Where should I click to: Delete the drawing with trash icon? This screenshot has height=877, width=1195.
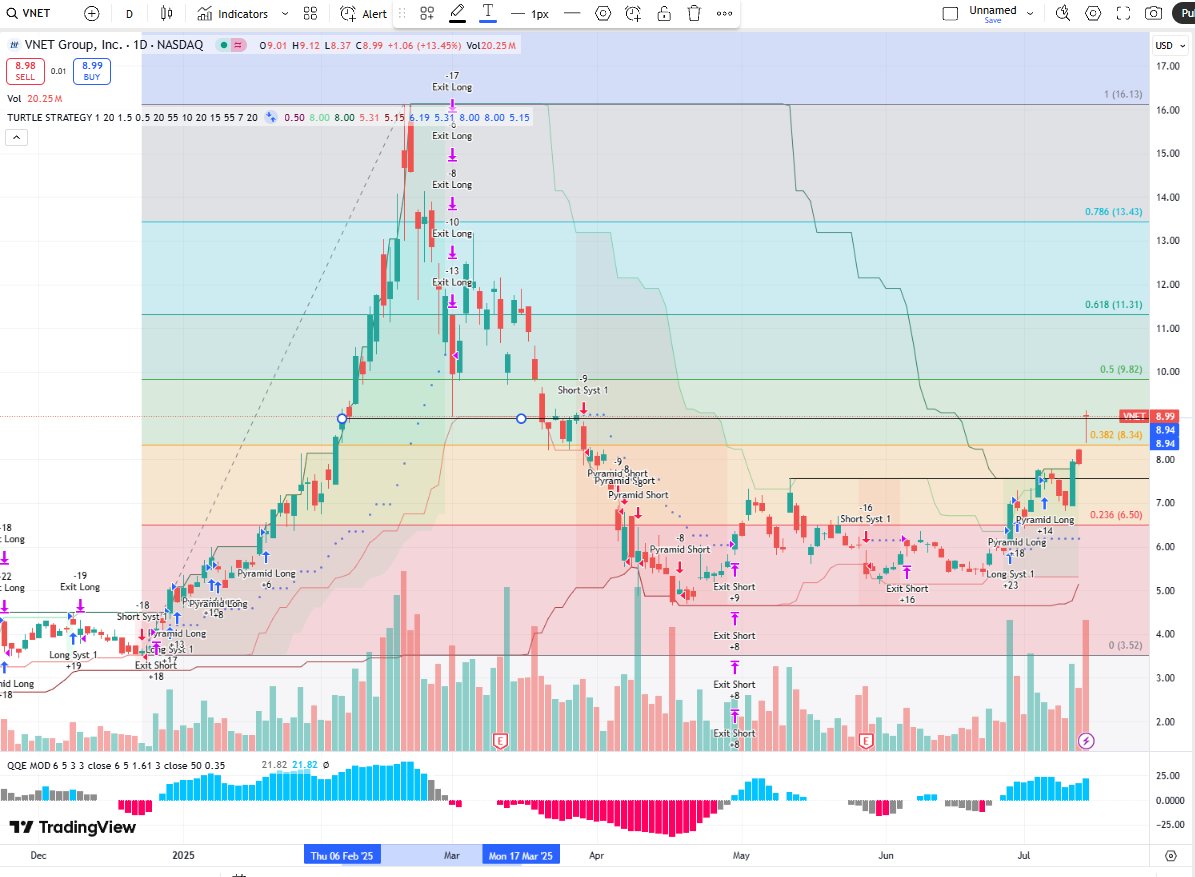click(x=694, y=14)
